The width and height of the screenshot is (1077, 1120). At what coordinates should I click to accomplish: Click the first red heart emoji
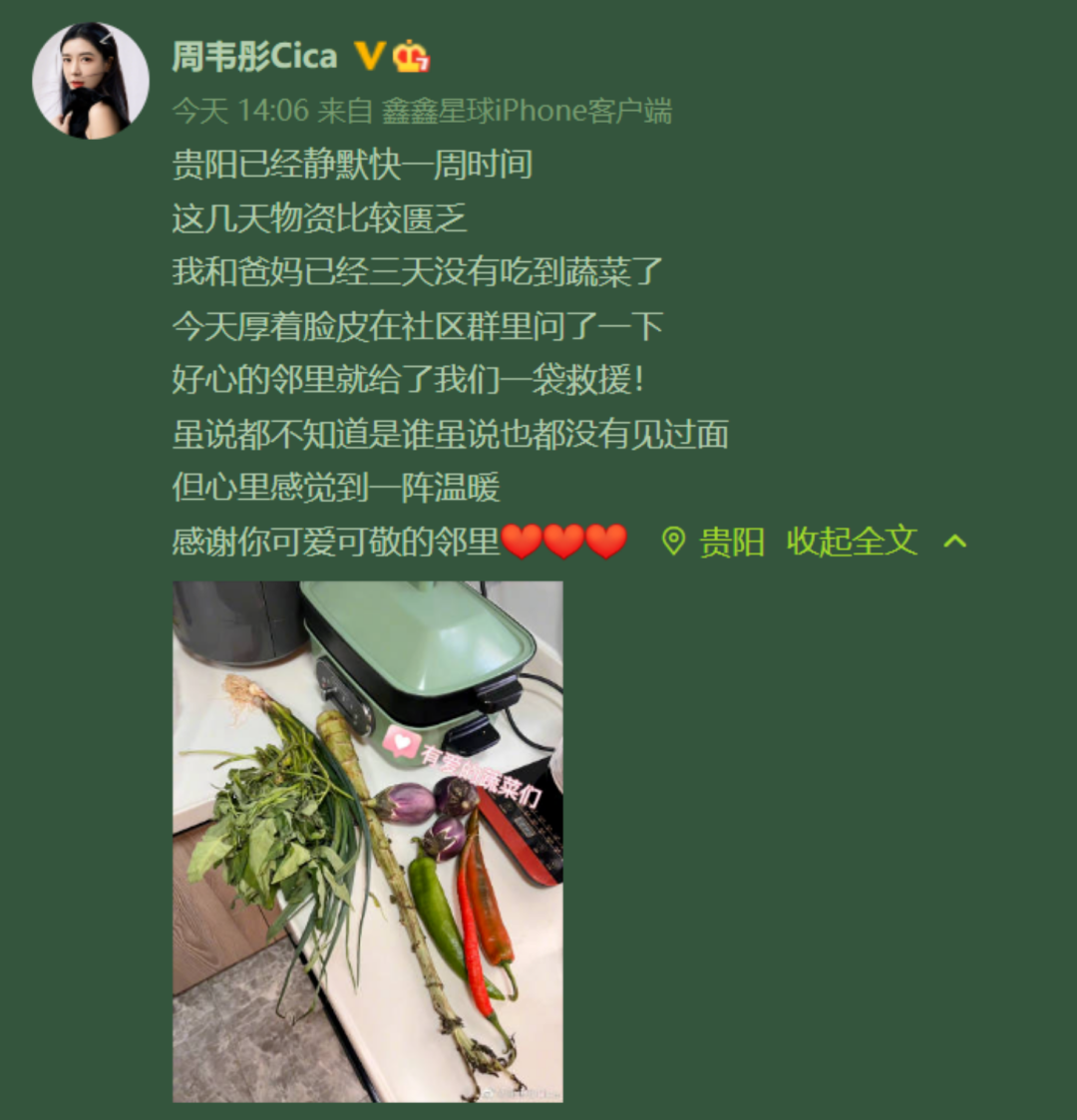(x=523, y=542)
